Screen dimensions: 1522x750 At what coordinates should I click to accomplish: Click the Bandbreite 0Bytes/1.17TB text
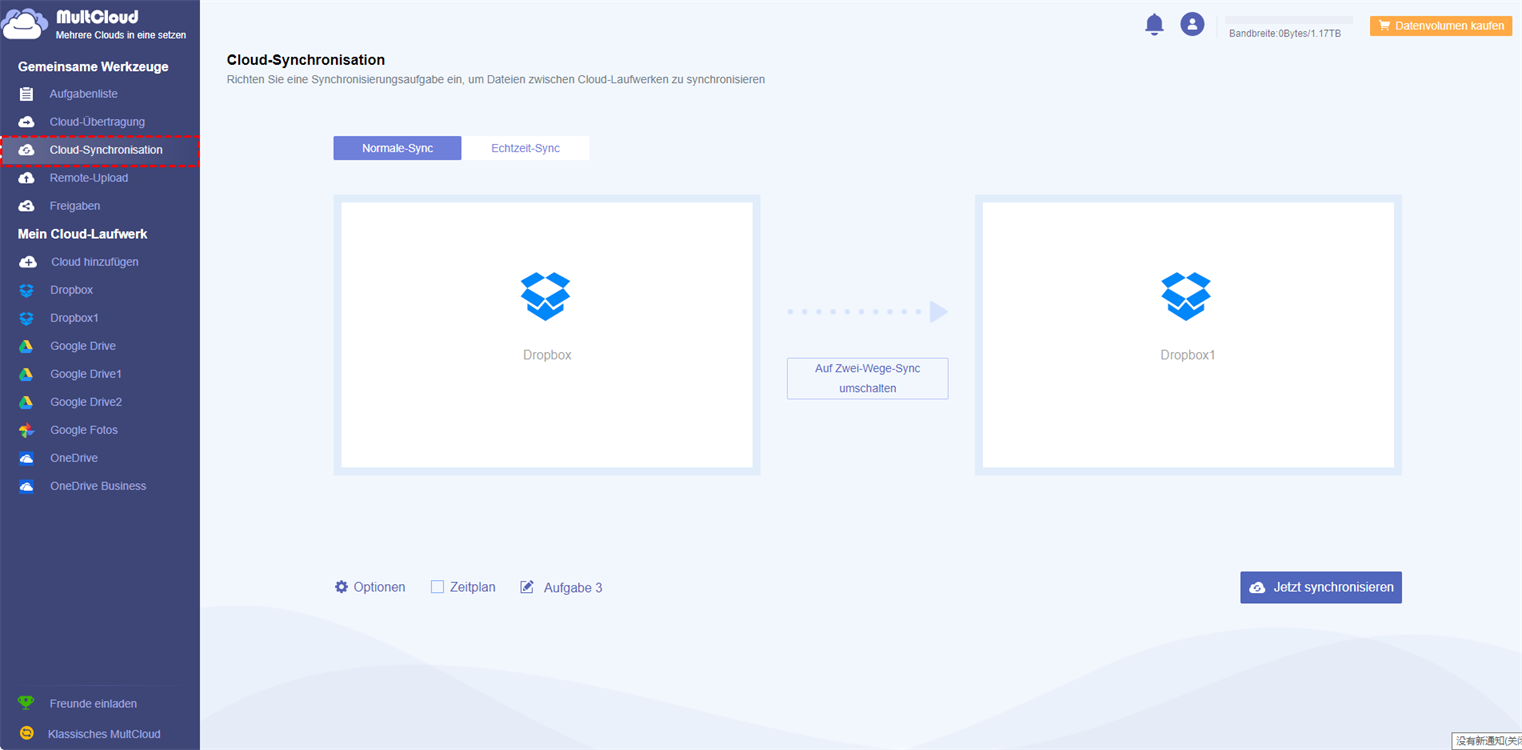(x=1285, y=33)
